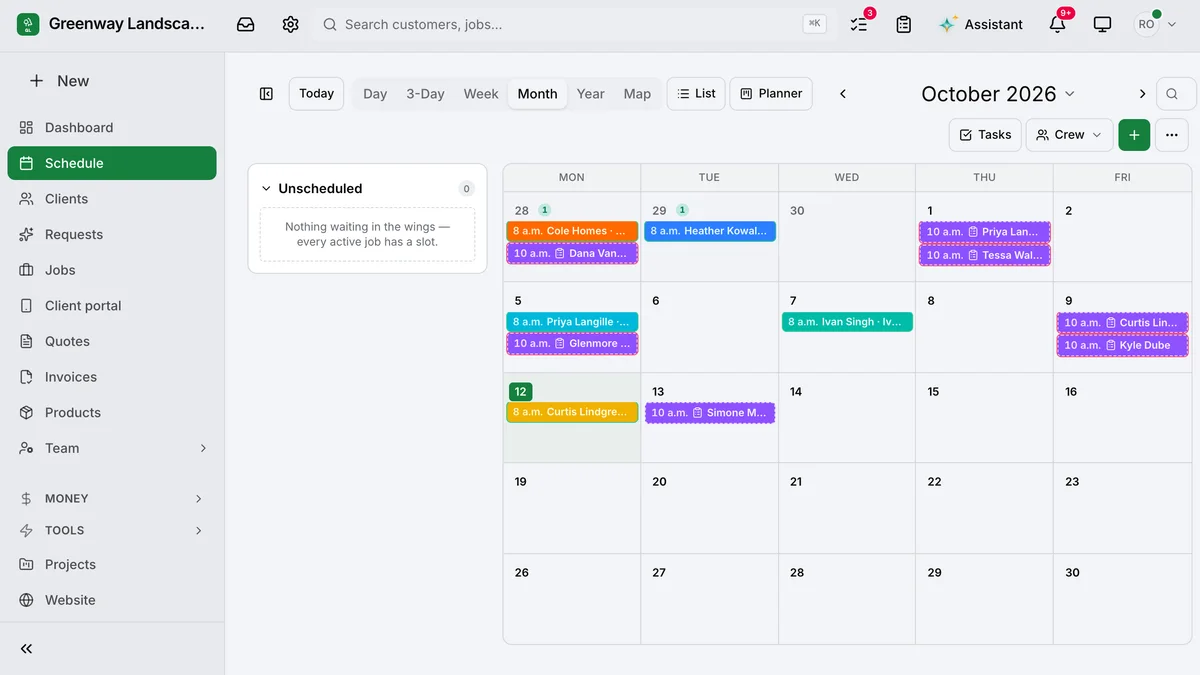Open the 10 a.m. Kyle Dube event
The image size is (1200, 675).
click(1123, 345)
